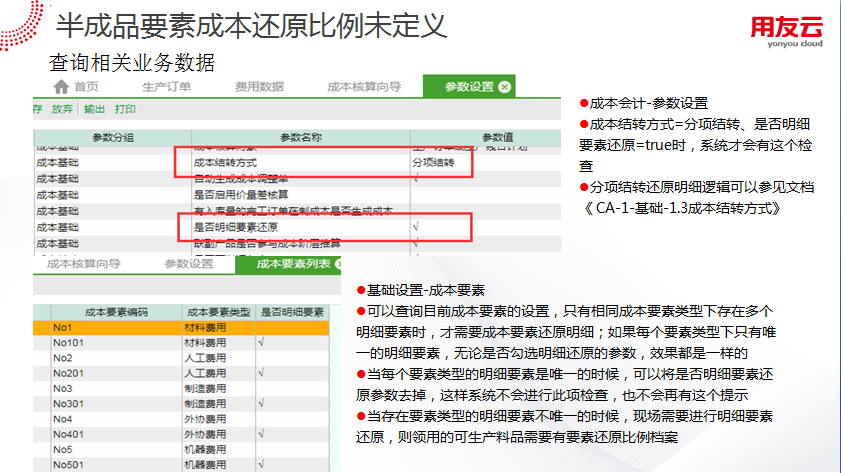Screen dimensions: 841x473
Task: Toggle 是否明细要素 checkmark for No101
Action: 260,341
